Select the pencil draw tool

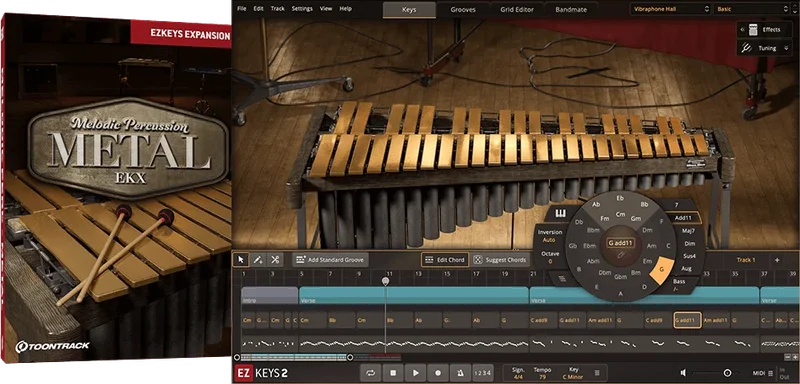[258, 260]
